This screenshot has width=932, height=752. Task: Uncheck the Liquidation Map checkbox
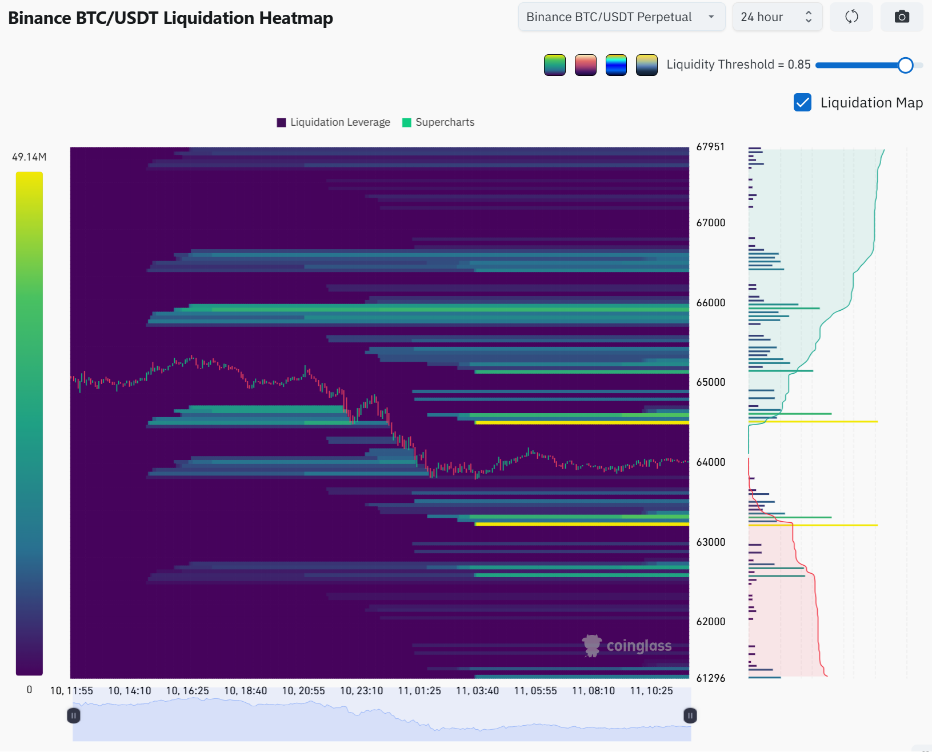point(802,102)
